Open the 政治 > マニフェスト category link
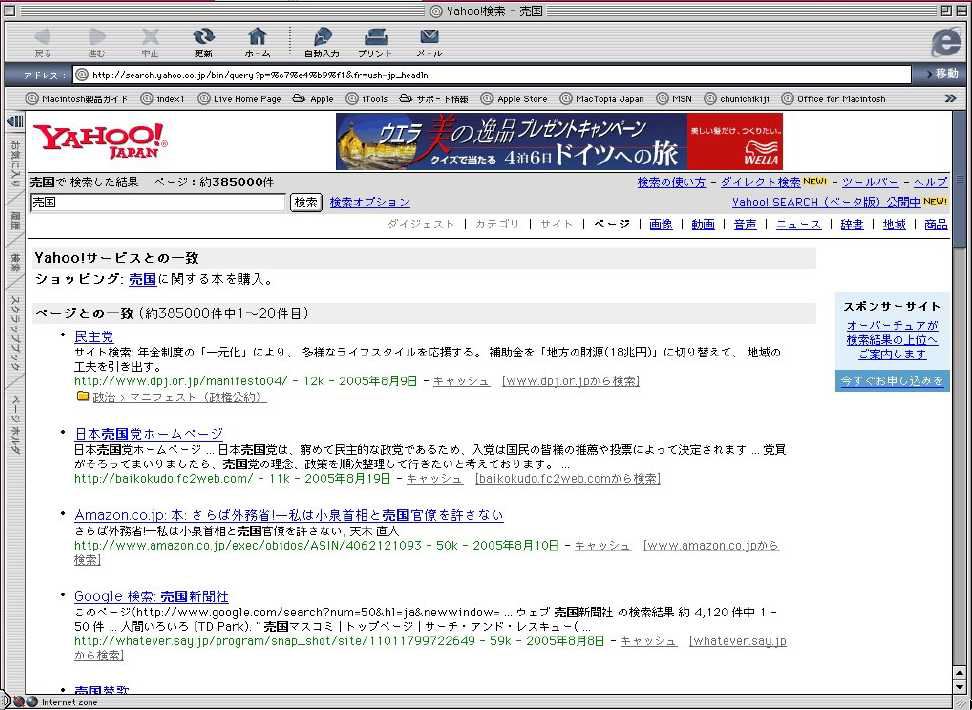 pyautogui.click(x=179, y=397)
